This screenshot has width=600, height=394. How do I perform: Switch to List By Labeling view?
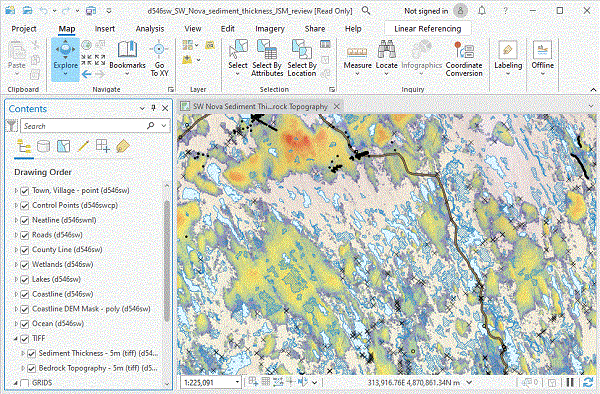[122, 146]
